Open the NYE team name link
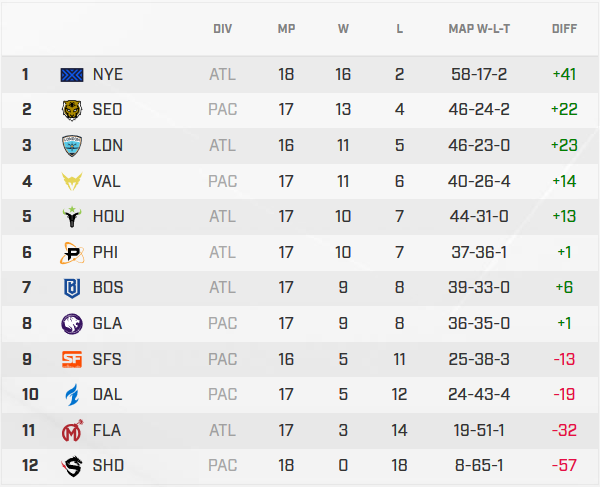 [107, 75]
